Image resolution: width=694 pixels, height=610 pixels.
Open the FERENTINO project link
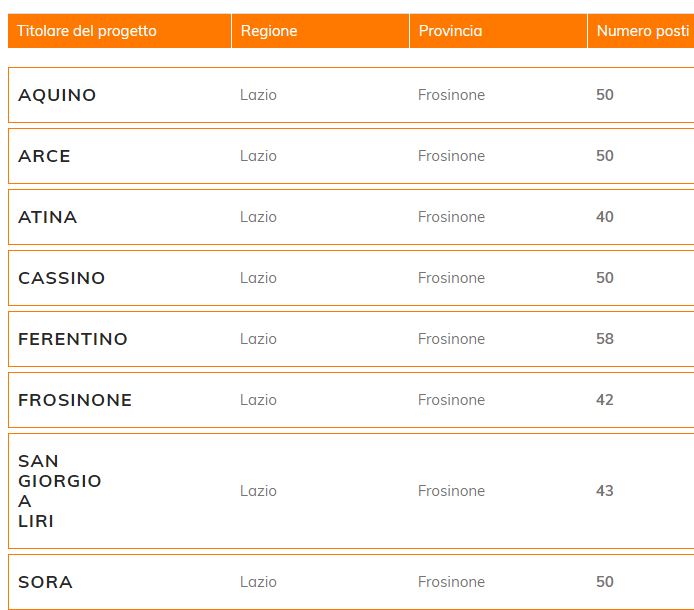click(x=73, y=339)
